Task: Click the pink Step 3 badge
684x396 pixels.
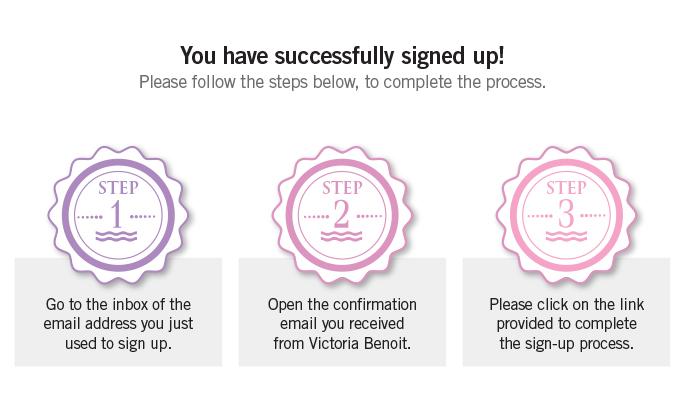Action: coord(566,215)
